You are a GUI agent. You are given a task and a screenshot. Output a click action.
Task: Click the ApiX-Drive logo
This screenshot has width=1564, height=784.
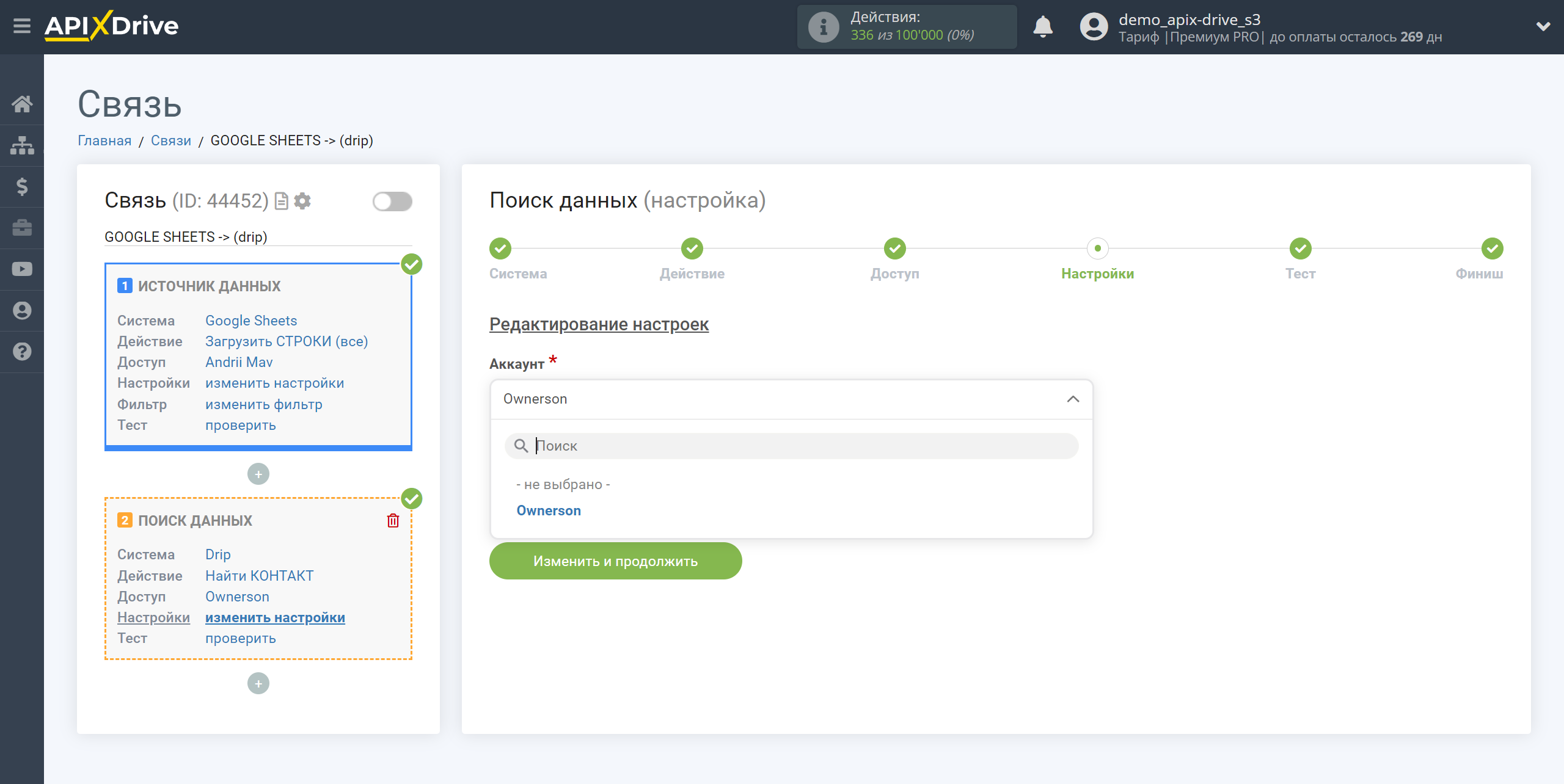[112, 26]
